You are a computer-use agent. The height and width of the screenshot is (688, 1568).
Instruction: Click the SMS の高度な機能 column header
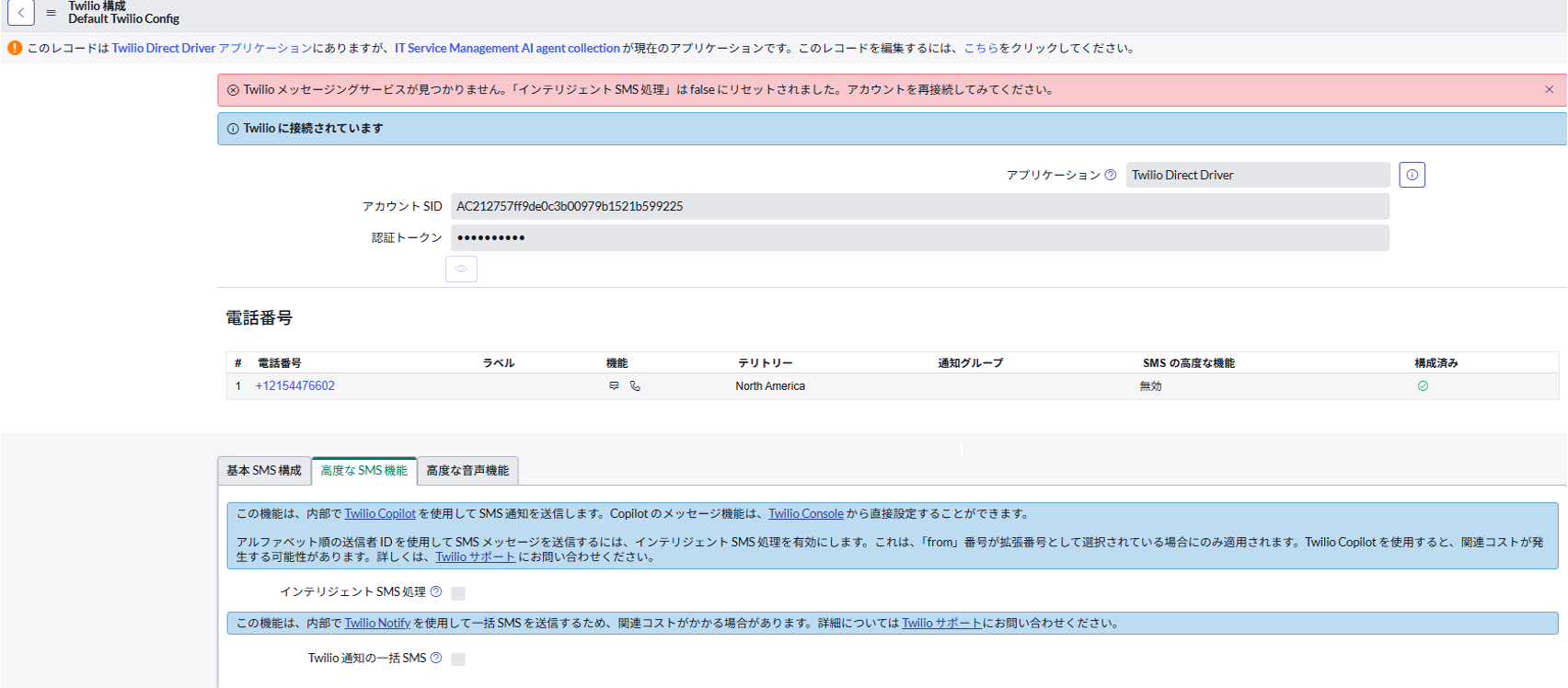(1189, 363)
